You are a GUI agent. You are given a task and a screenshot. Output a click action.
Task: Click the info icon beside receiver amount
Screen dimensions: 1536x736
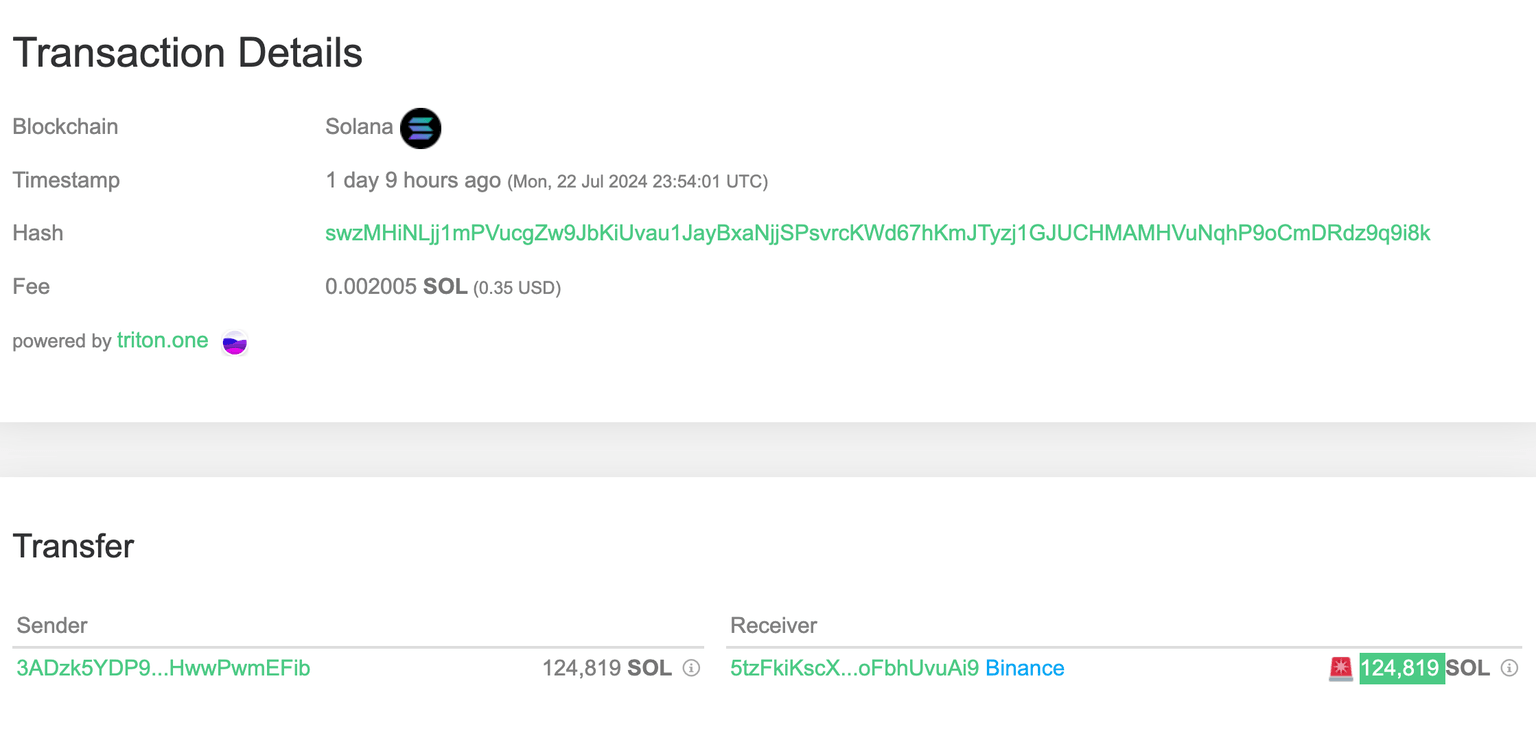pyautogui.click(x=1510, y=668)
